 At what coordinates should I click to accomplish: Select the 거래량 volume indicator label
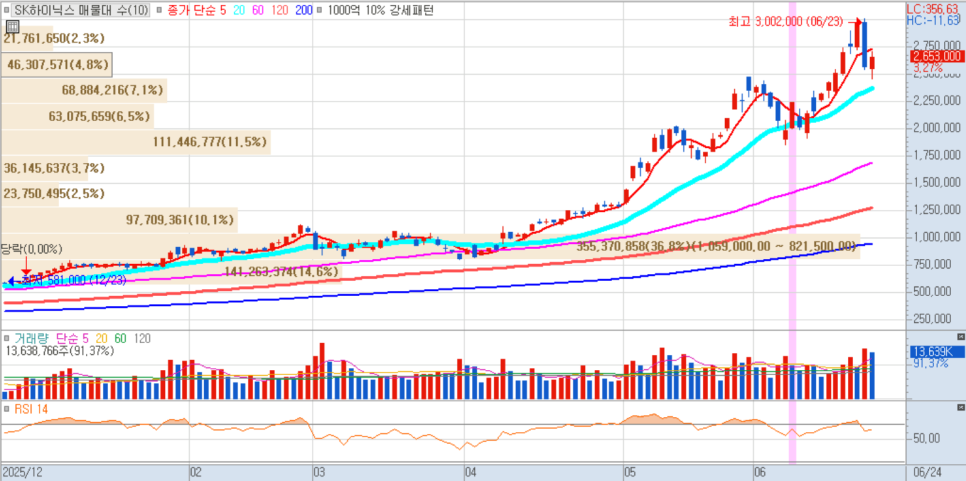(x=33, y=338)
